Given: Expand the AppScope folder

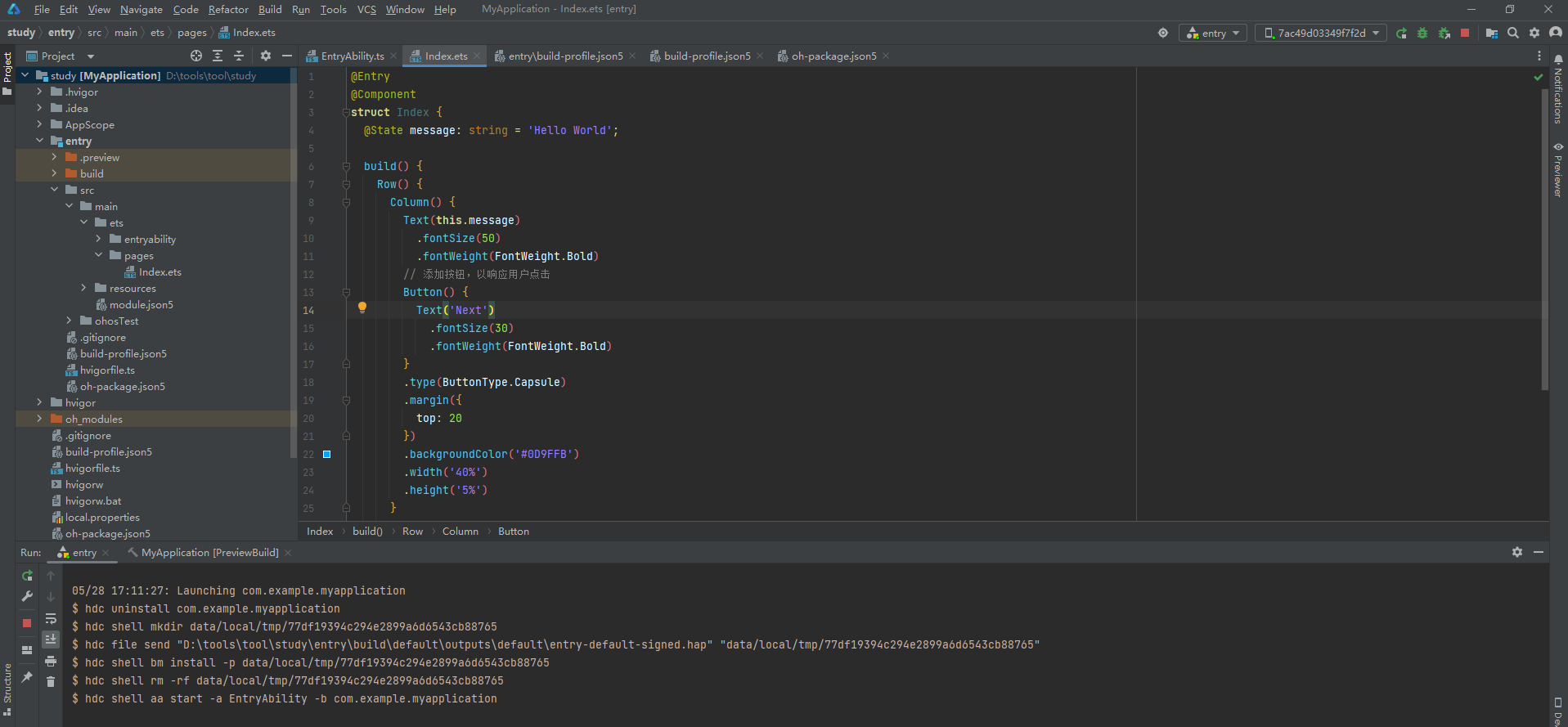Looking at the screenshot, I should pyautogui.click(x=39, y=124).
